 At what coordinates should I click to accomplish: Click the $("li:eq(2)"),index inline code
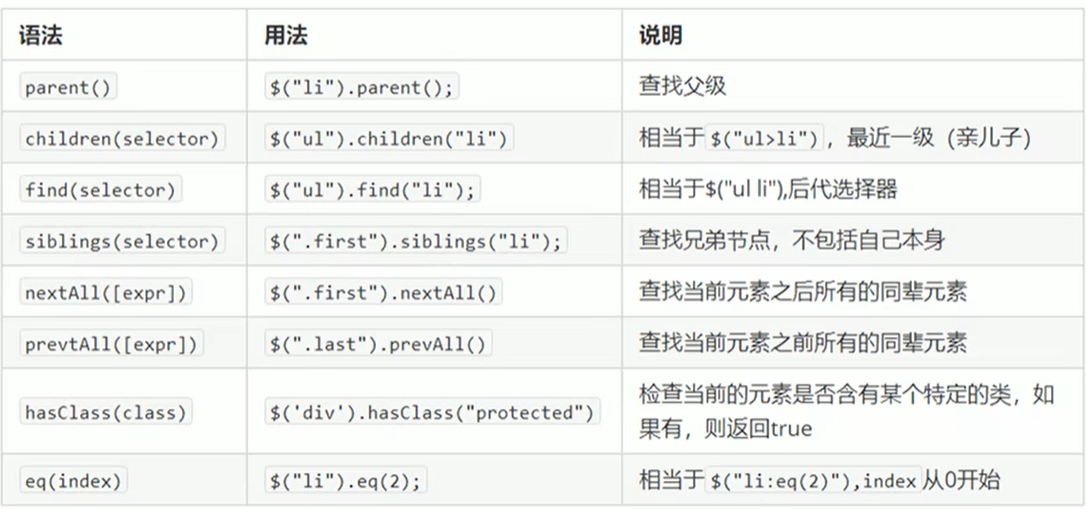pos(812,481)
